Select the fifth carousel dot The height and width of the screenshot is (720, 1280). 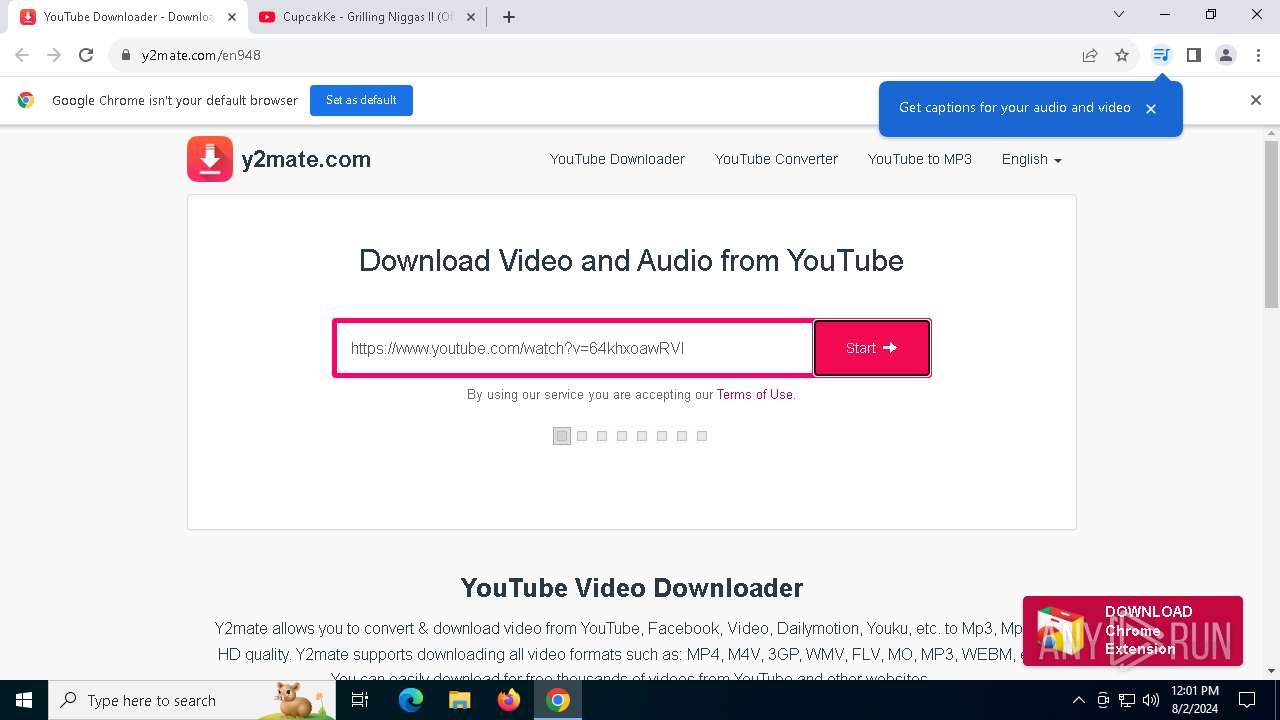642,436
